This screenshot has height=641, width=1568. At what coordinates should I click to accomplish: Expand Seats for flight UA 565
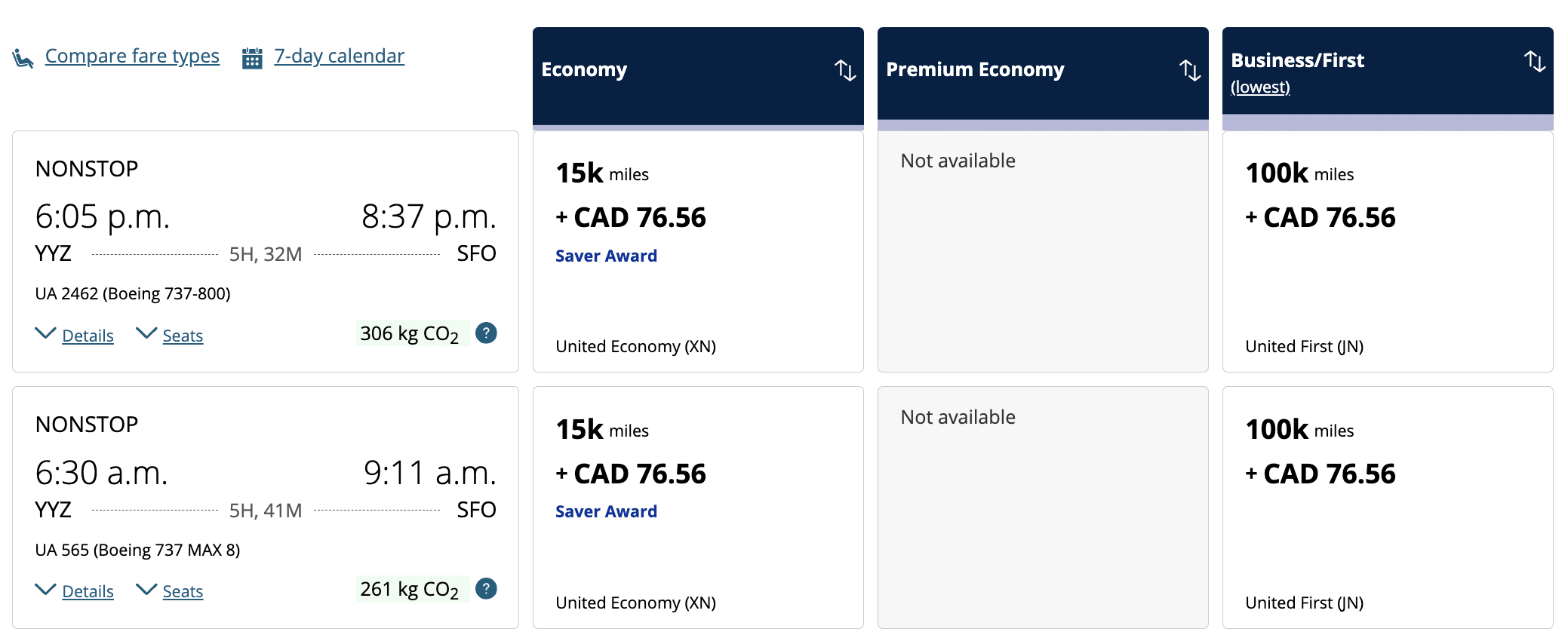coord(182,591)
